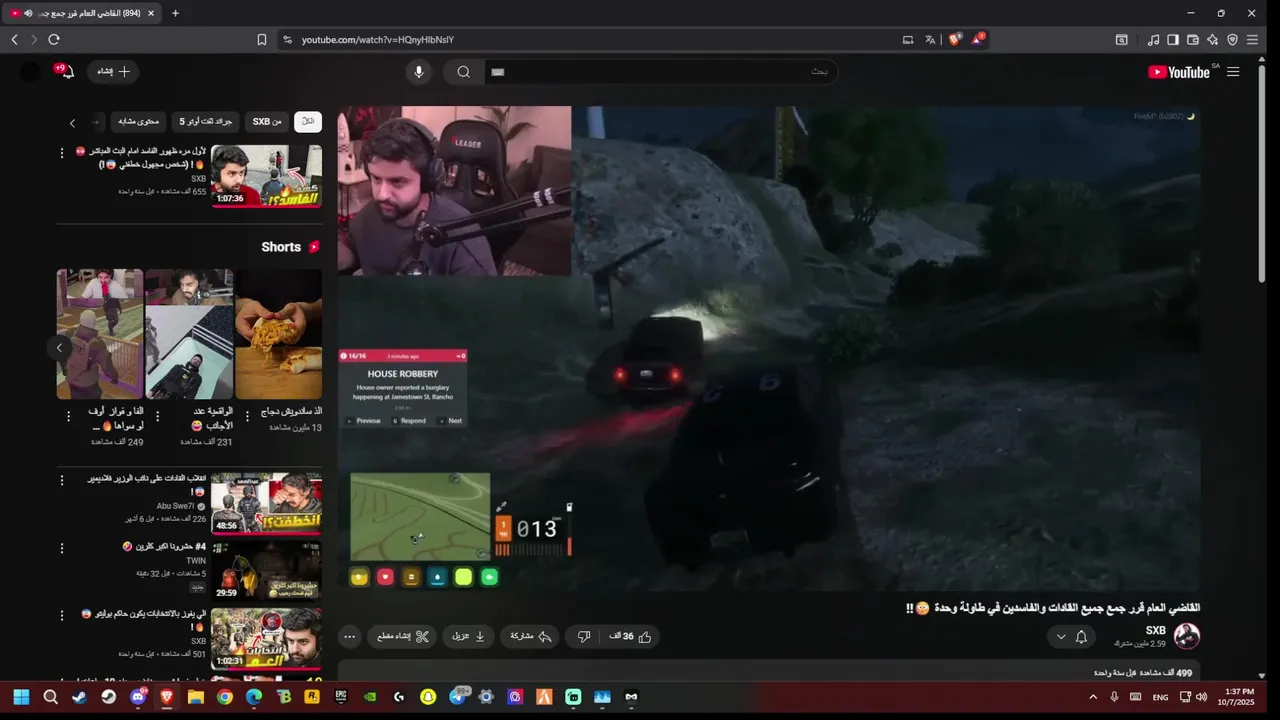The width and height of the screenshot is (1280, 720).
Task: Open the 48:56 video thumbnail
Action: [266, 504]
